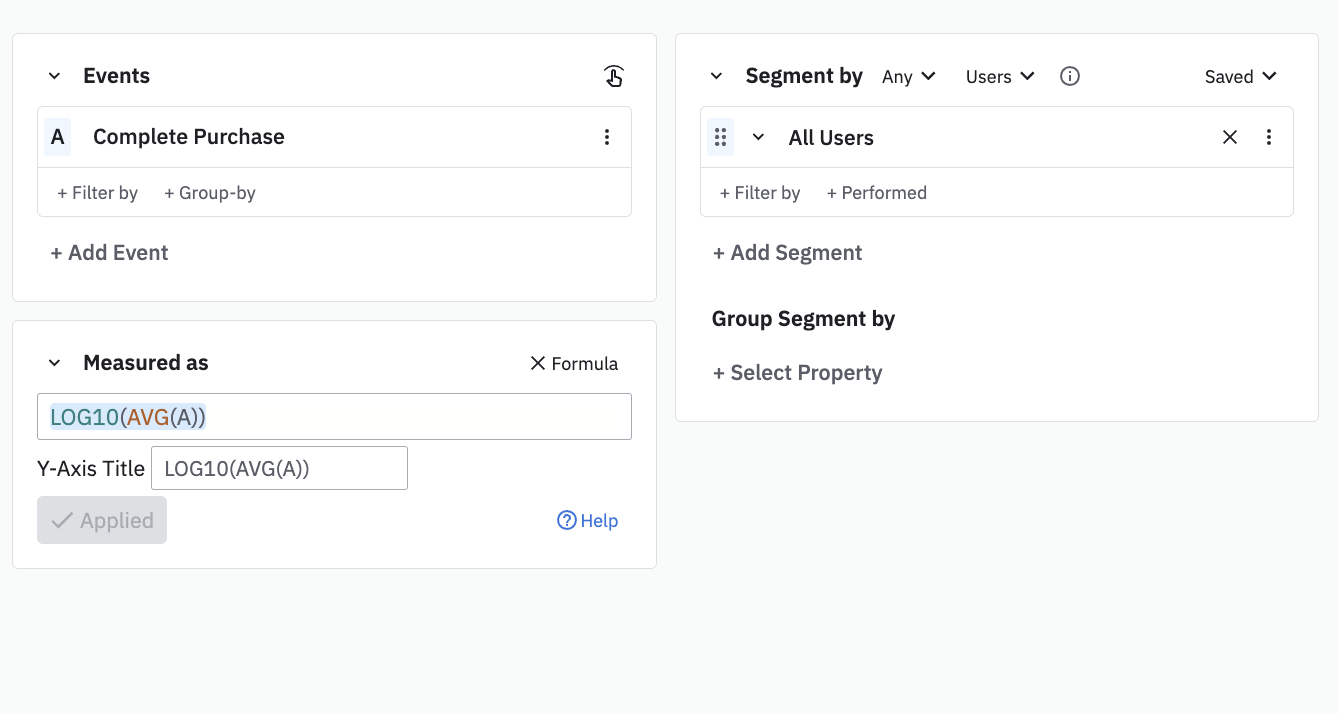Open the Users dropdown

tap(999, 76)
